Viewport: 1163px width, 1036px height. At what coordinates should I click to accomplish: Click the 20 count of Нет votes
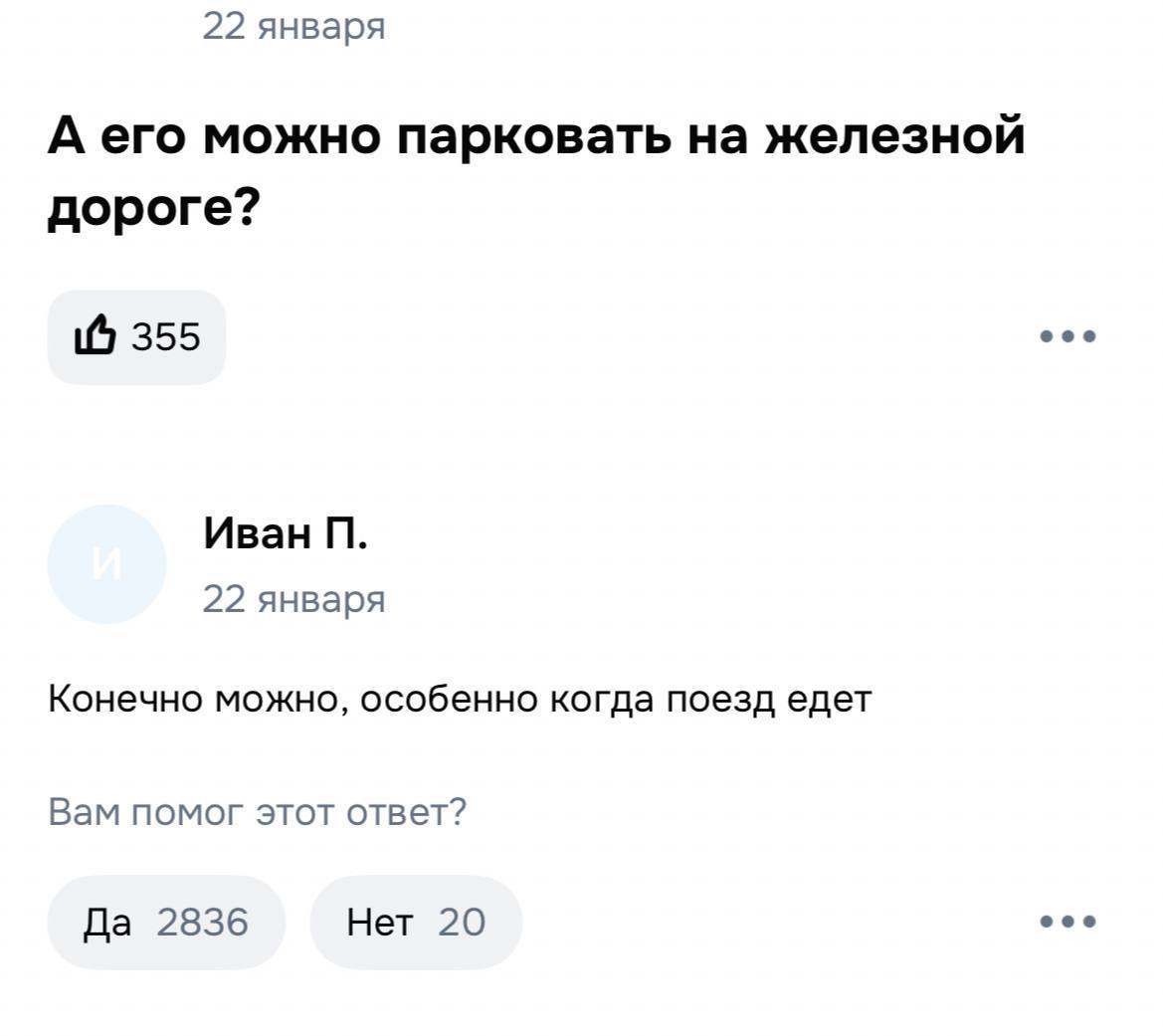pos(462,923)
